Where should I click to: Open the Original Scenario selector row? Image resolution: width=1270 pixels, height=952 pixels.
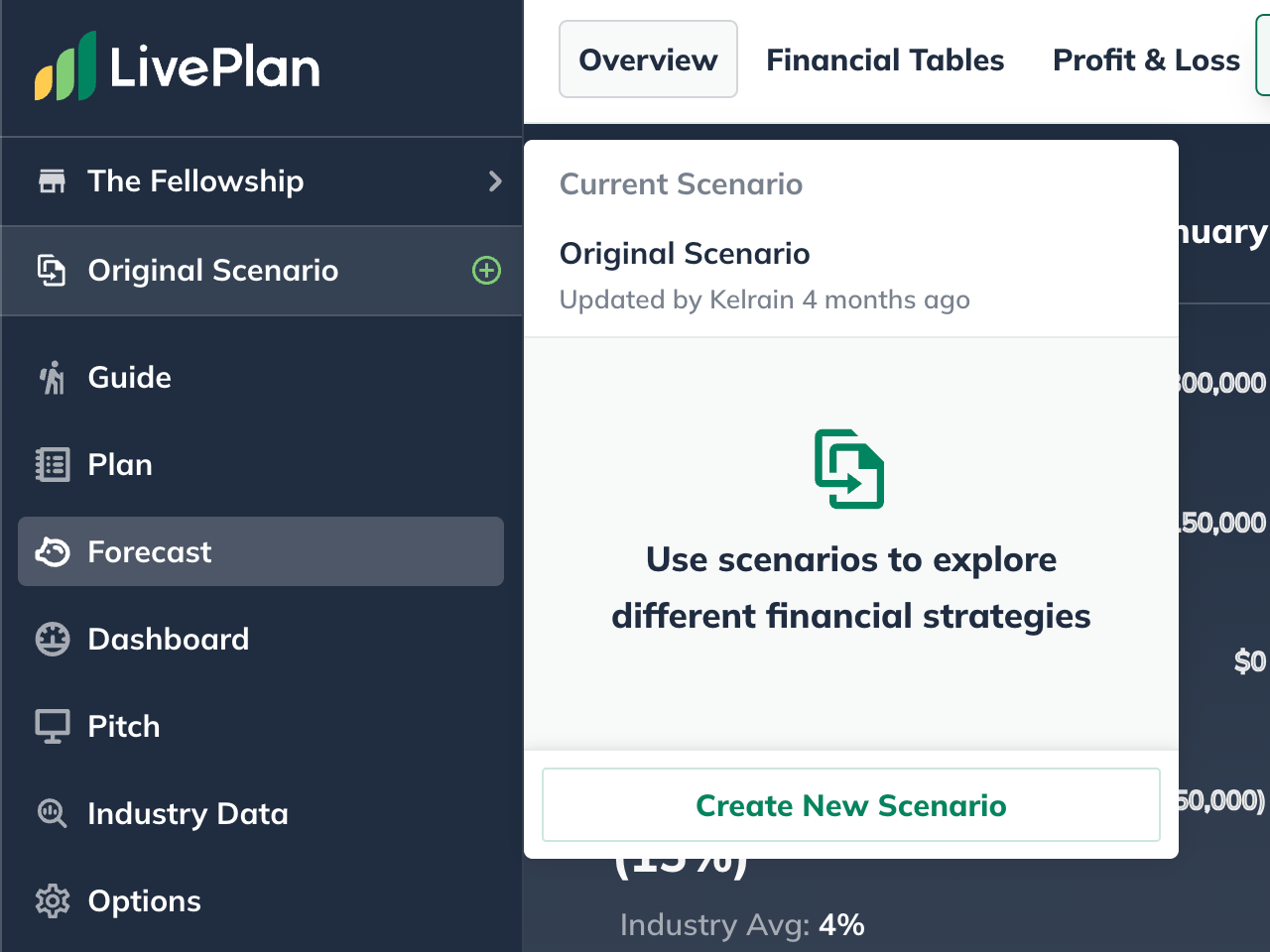(262, 271)
